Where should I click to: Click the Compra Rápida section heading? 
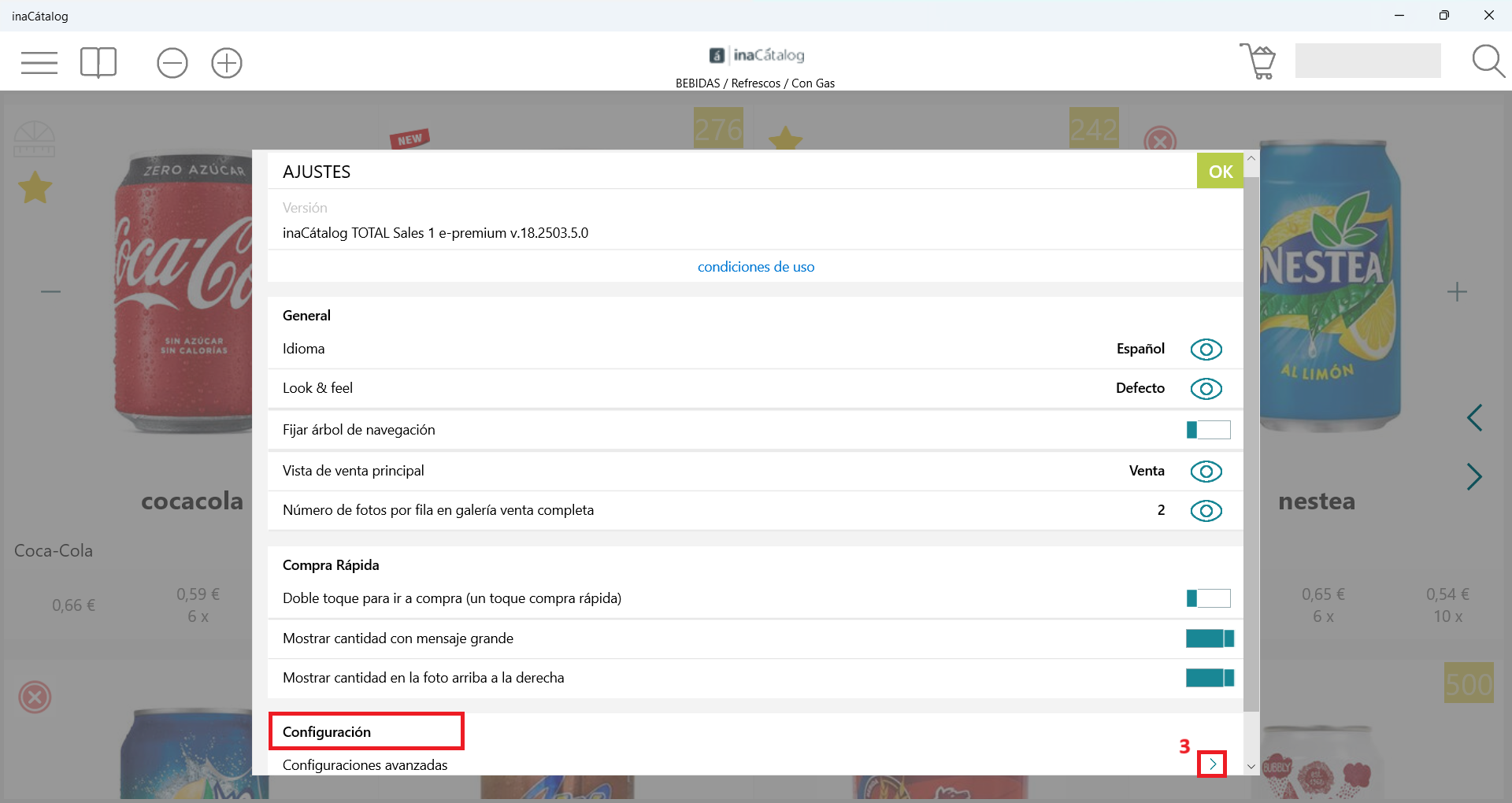pos(331,565)
